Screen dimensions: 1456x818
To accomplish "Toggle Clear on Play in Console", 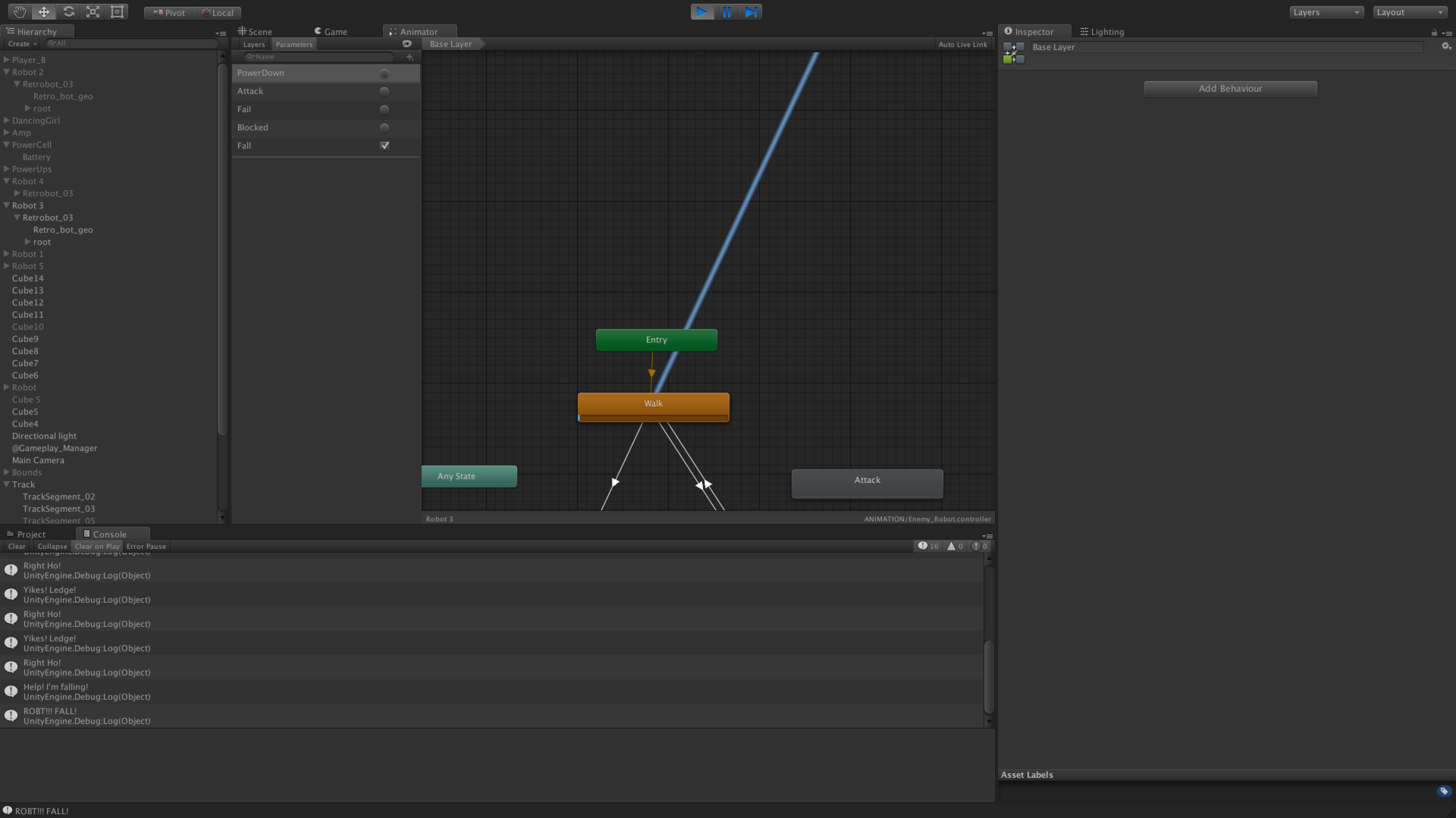I will (97, 546).
